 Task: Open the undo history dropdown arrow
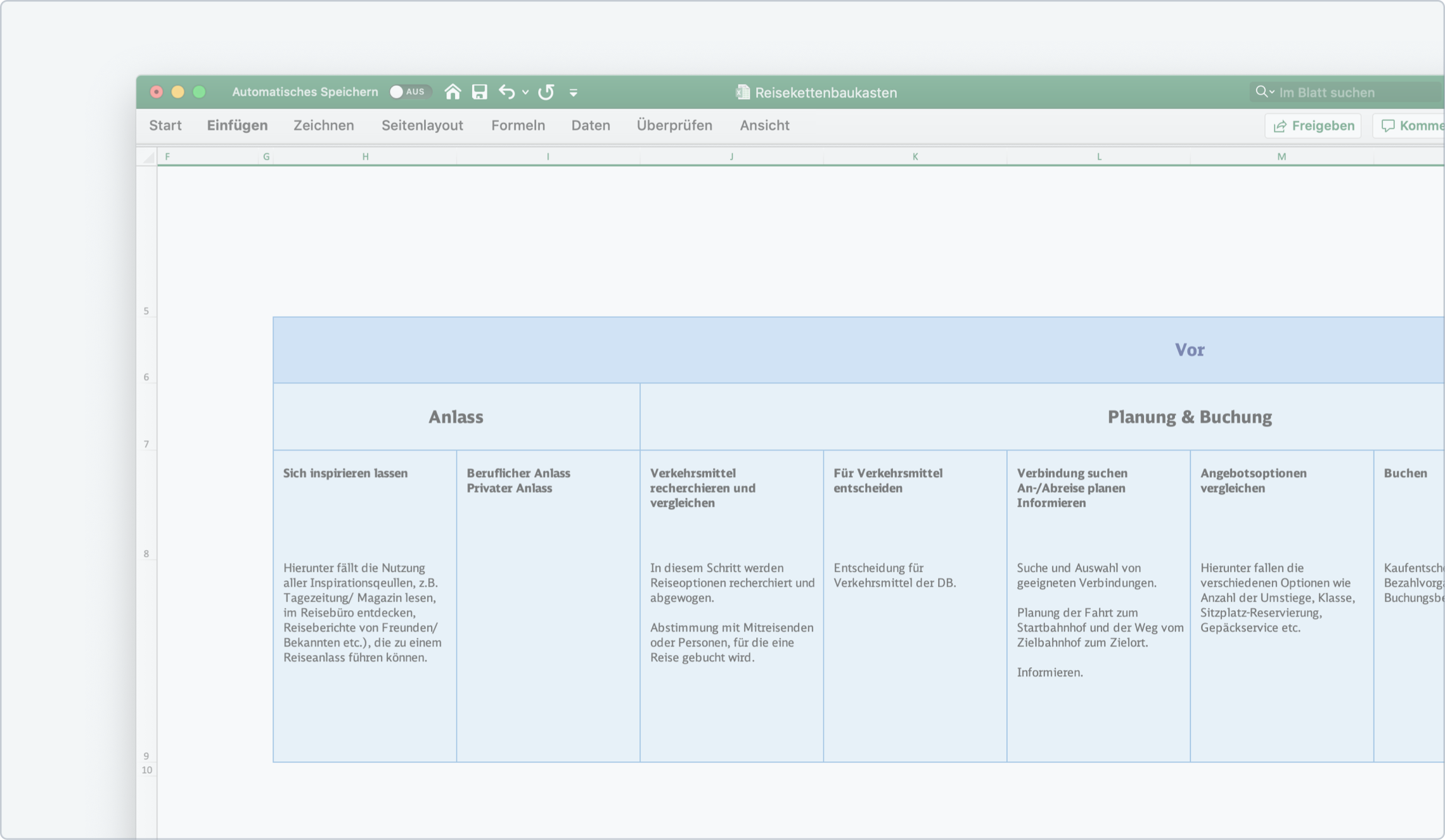pos(525,92)
